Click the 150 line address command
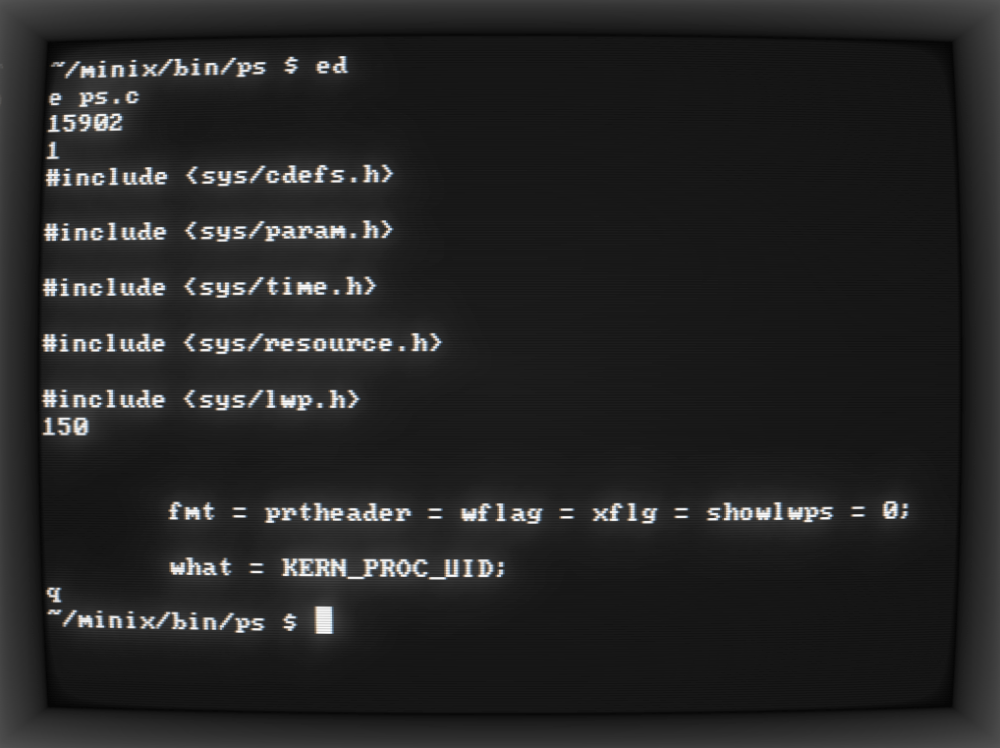The image size is (1000, 748). pos(66,426)
